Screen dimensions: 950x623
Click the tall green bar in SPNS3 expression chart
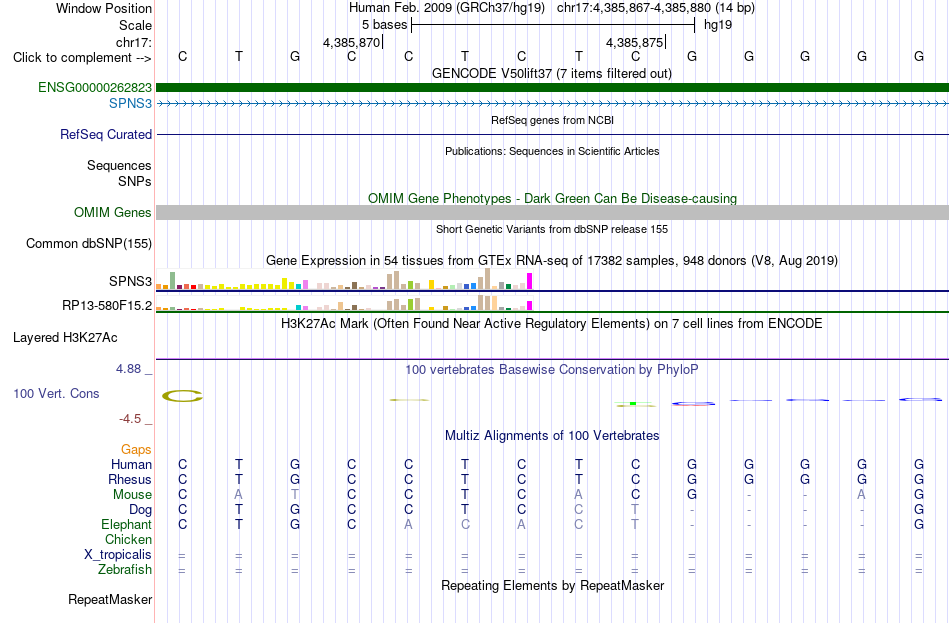pos(172,281)
